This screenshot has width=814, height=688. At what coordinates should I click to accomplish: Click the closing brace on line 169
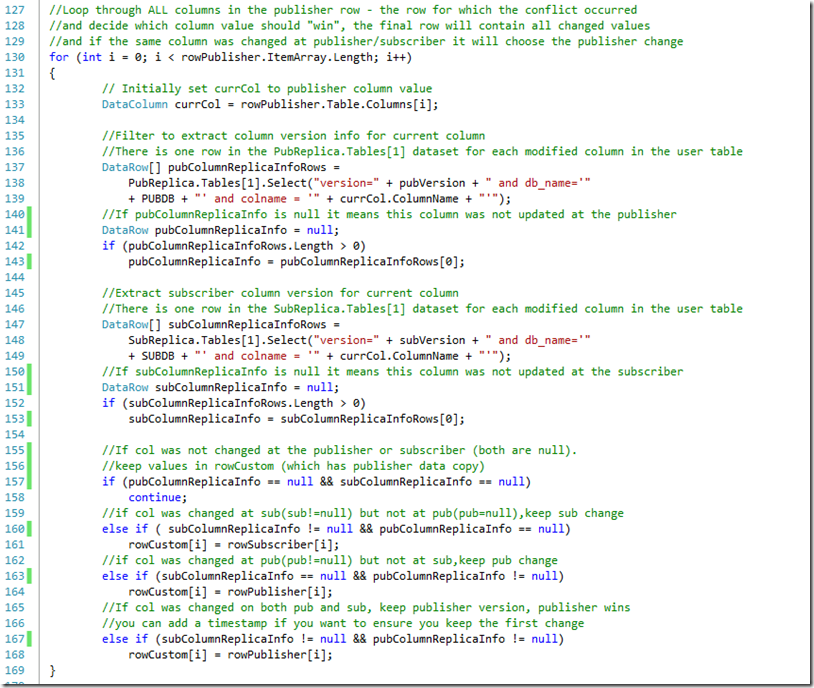[52, 671]
